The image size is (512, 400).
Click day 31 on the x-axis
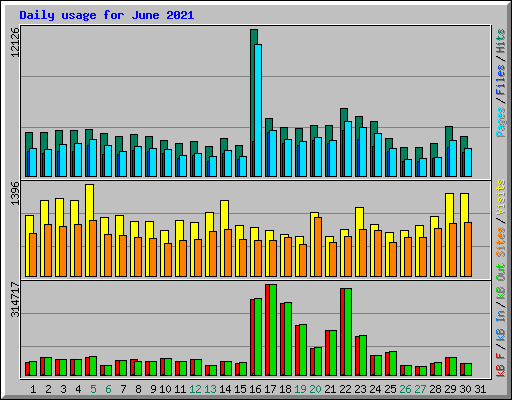click(480, 389)
